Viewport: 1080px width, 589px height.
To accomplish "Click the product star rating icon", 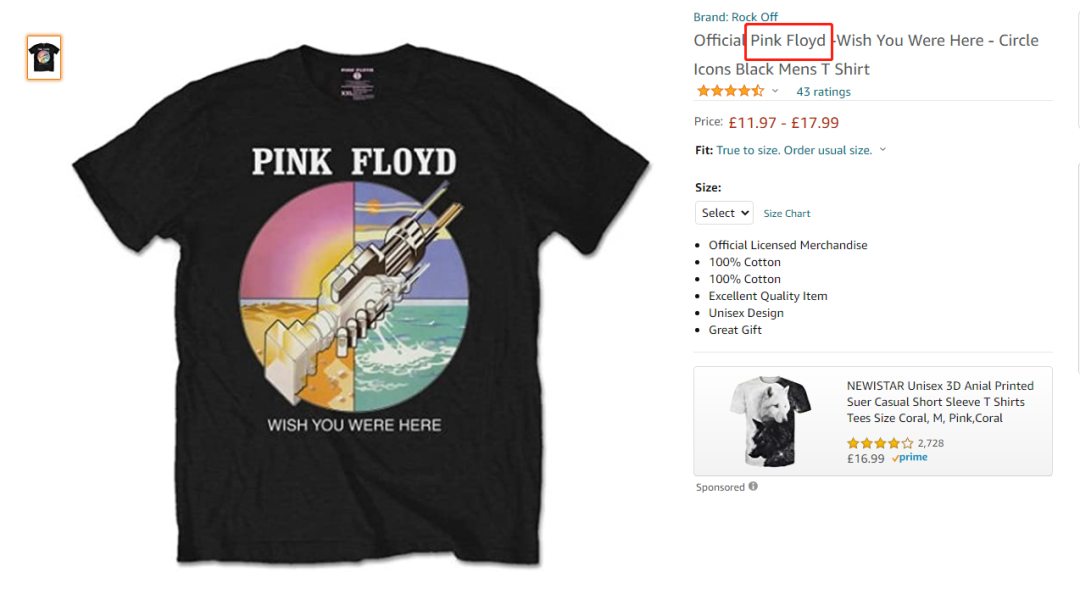I will pyautogui.click(x=730, y=91).
